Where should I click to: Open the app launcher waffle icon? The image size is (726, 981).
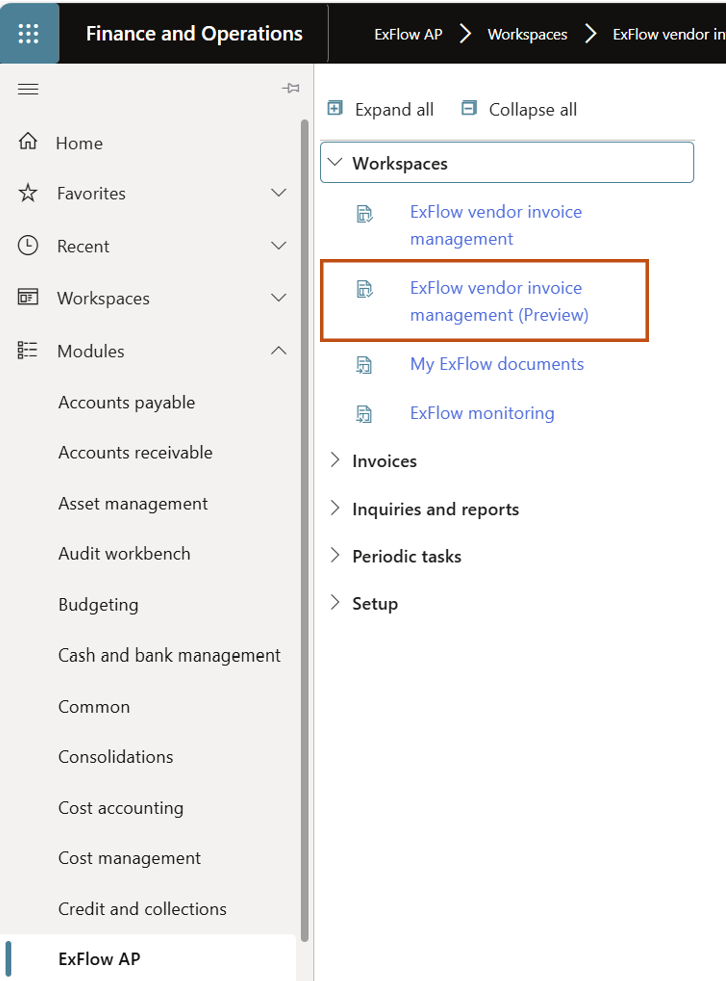coord(29,33)
